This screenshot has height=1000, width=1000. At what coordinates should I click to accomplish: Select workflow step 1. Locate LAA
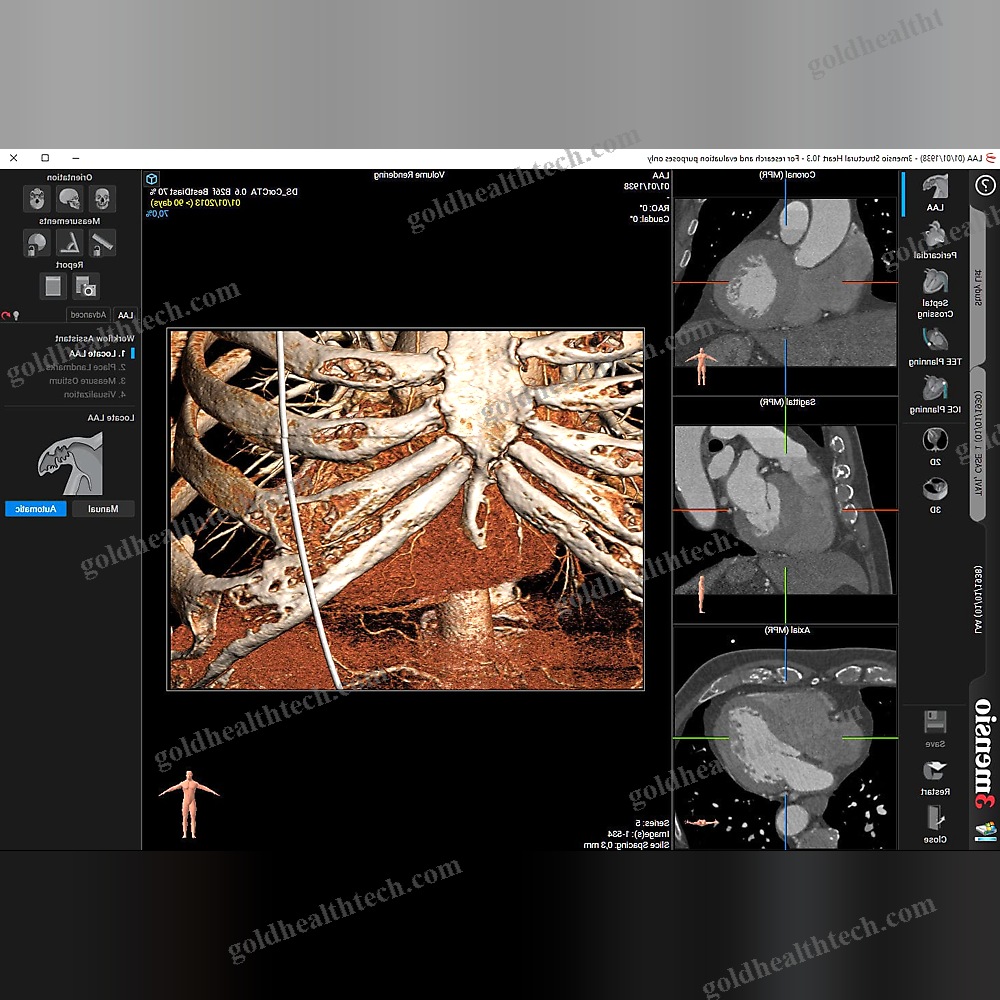point(97,353)
